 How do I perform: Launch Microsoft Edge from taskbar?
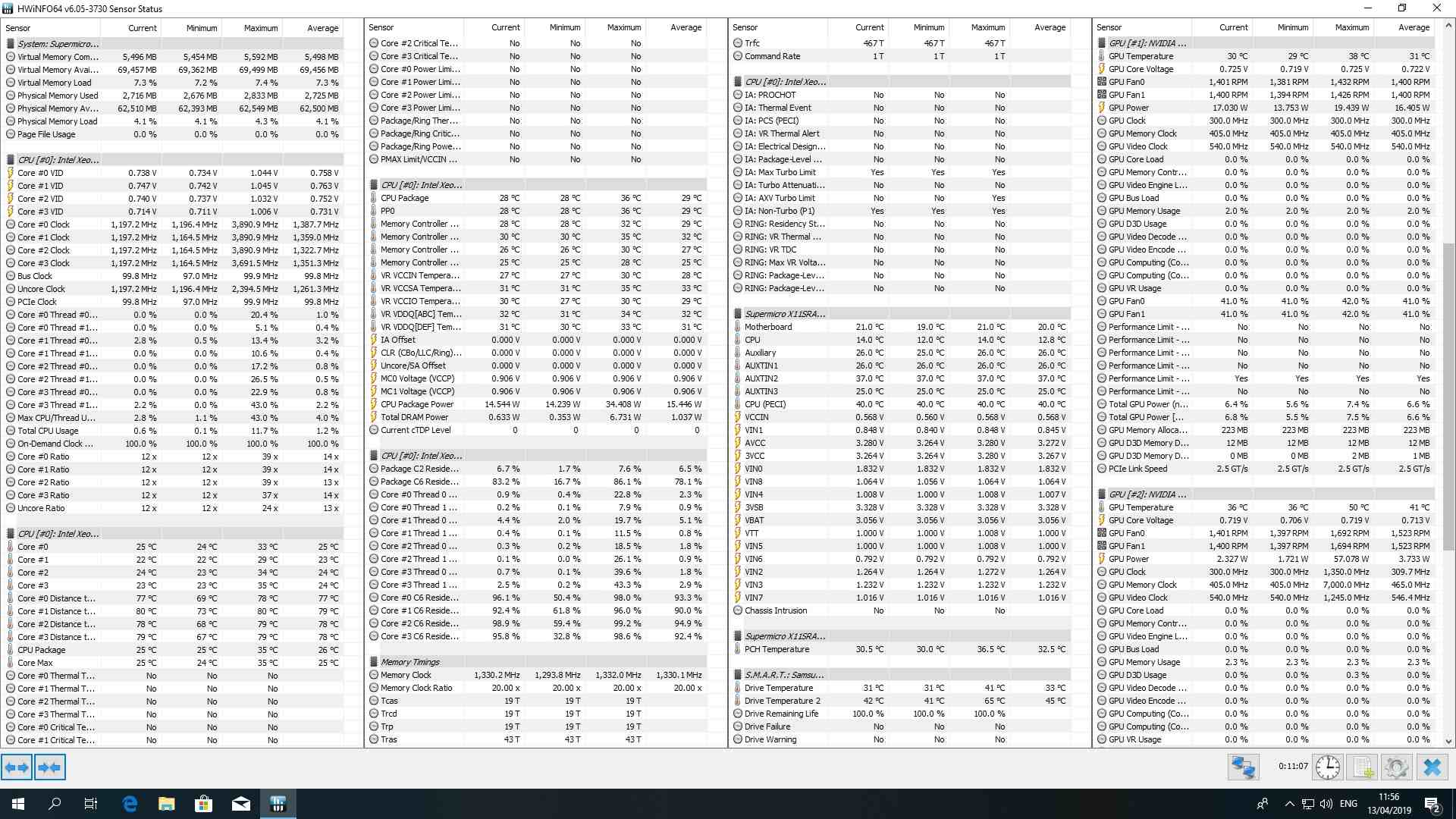[130, 804]
